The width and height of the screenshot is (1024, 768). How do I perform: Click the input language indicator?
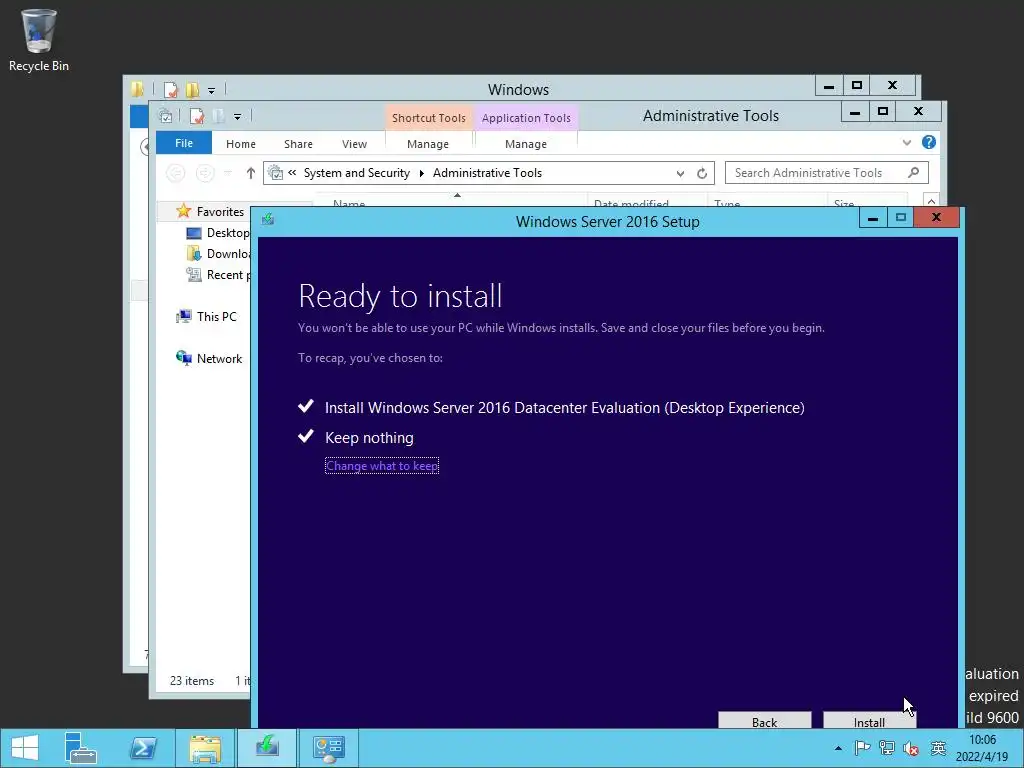938,748
